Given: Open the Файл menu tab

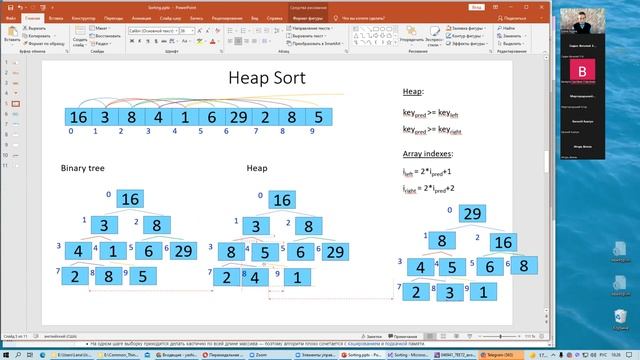Looking at the screenshot, I should point(11,18).
